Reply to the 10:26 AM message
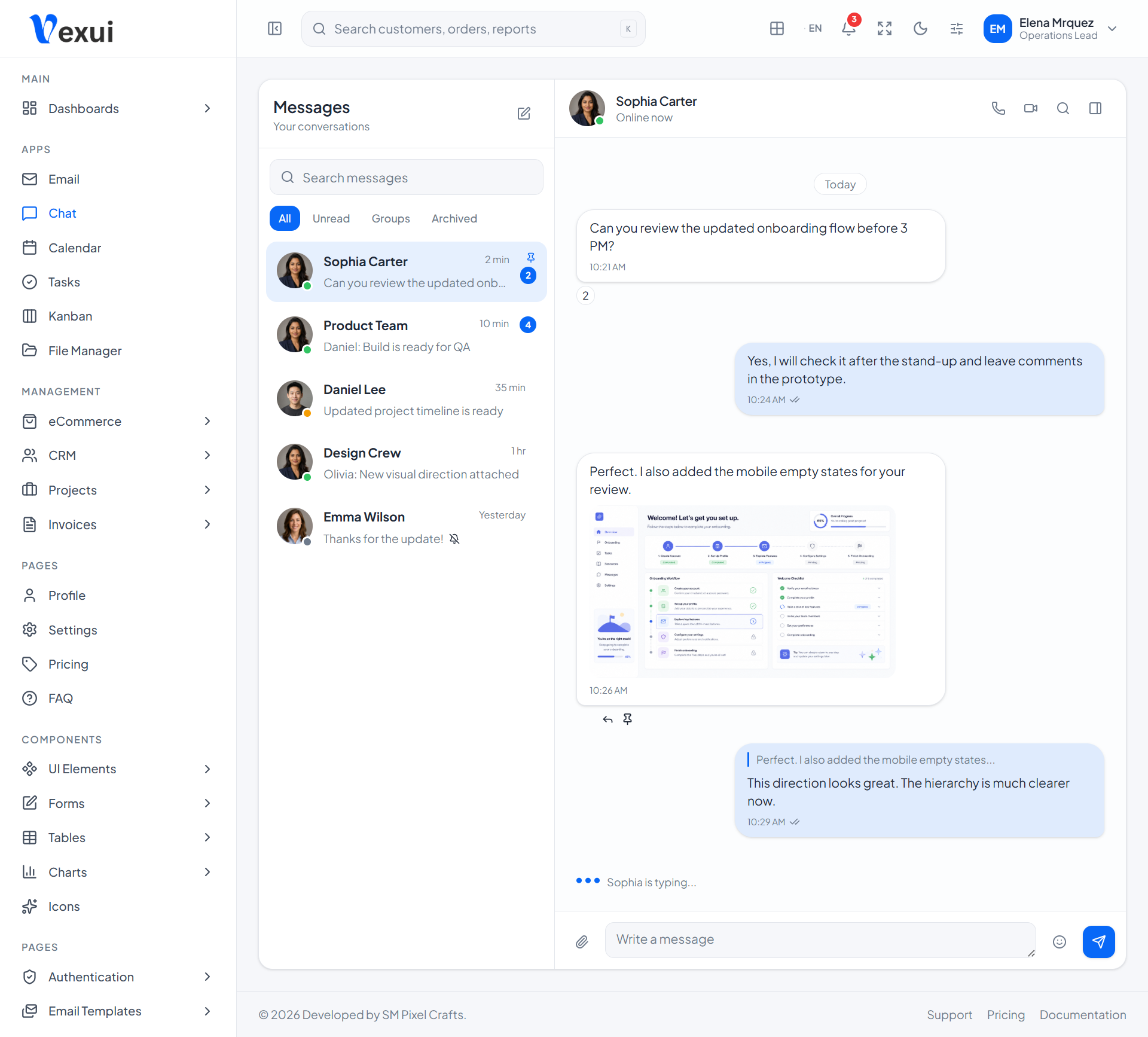Viewport: 1148px width, 1037px height. 607,719
